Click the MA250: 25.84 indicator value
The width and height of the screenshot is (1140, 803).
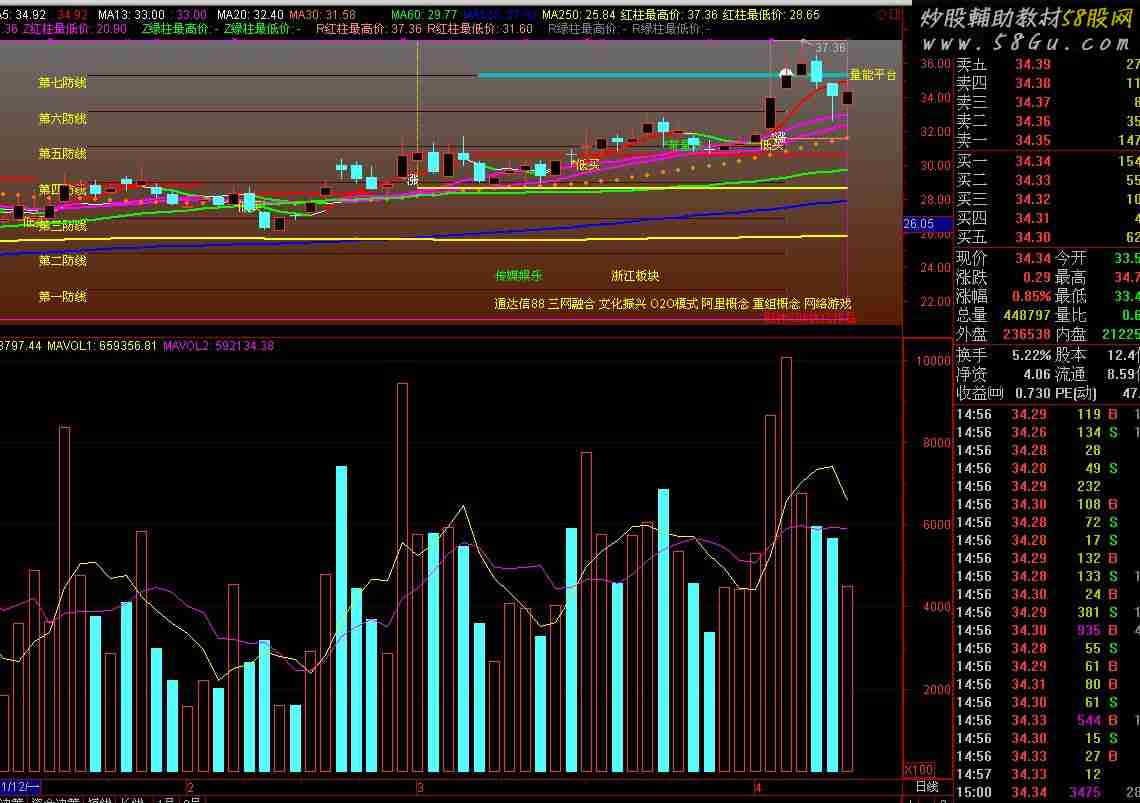pyautogui.click(x=579, y=15)
